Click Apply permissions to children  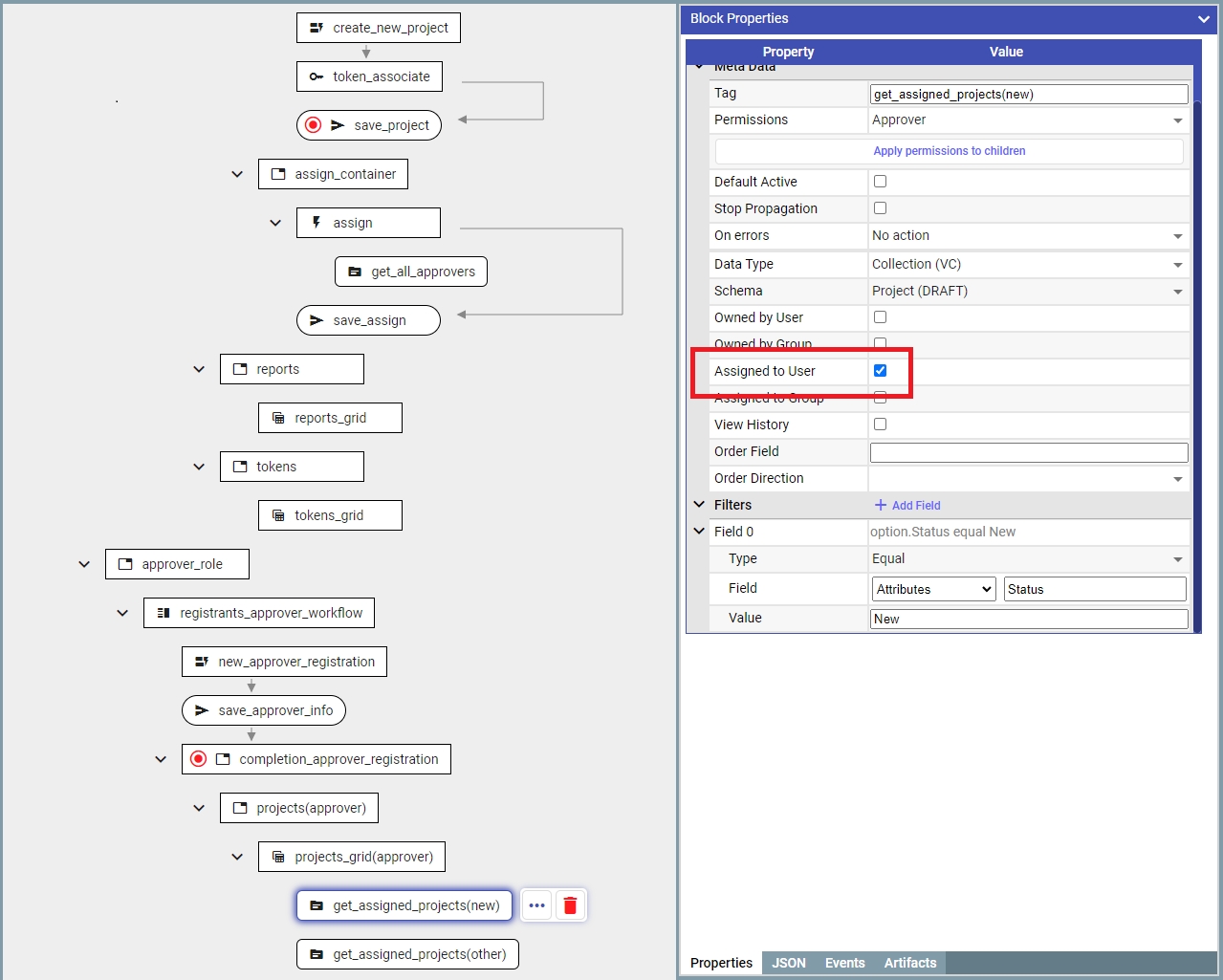click(x=949, y=151)
